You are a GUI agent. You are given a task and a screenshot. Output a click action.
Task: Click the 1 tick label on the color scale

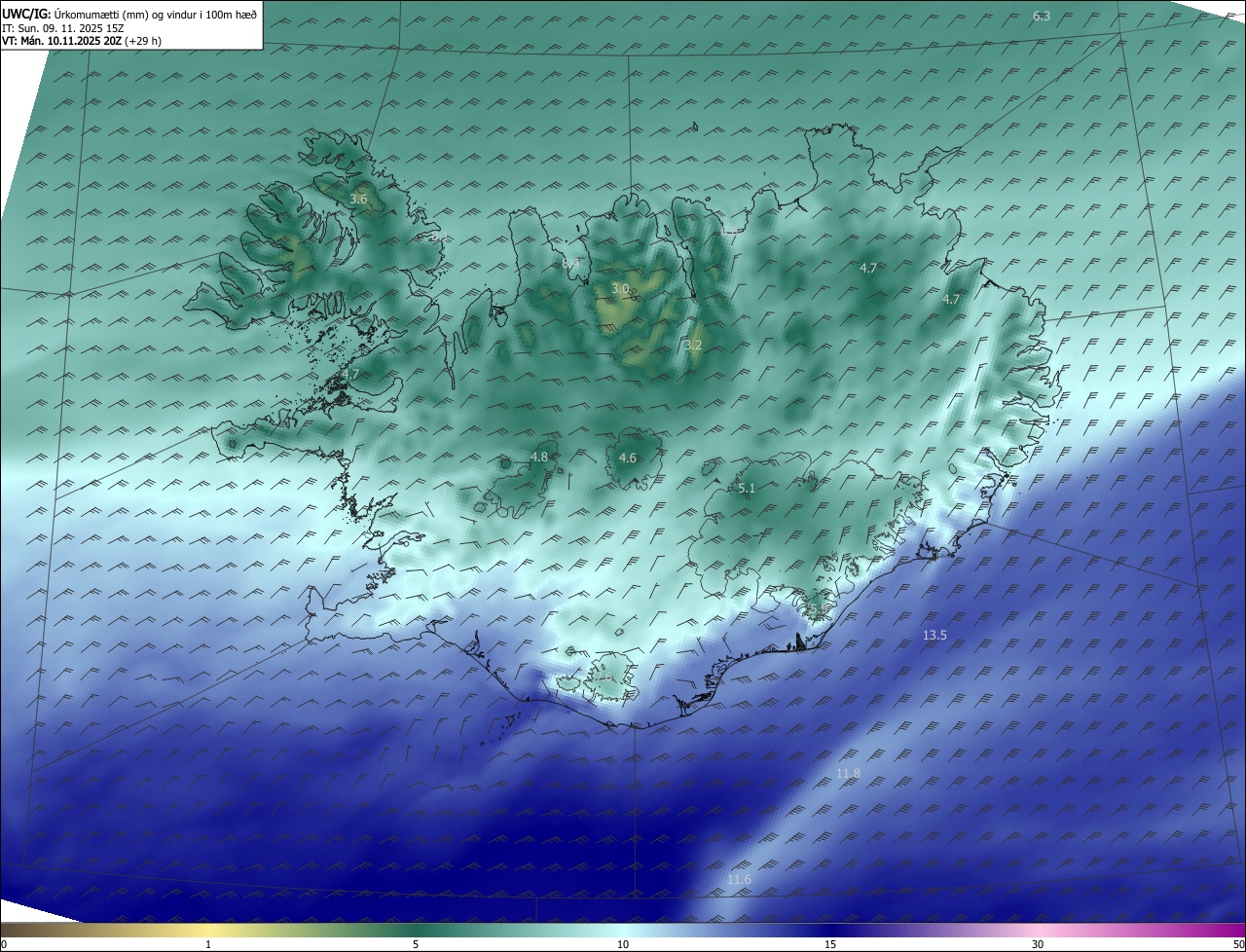(208, 944)
